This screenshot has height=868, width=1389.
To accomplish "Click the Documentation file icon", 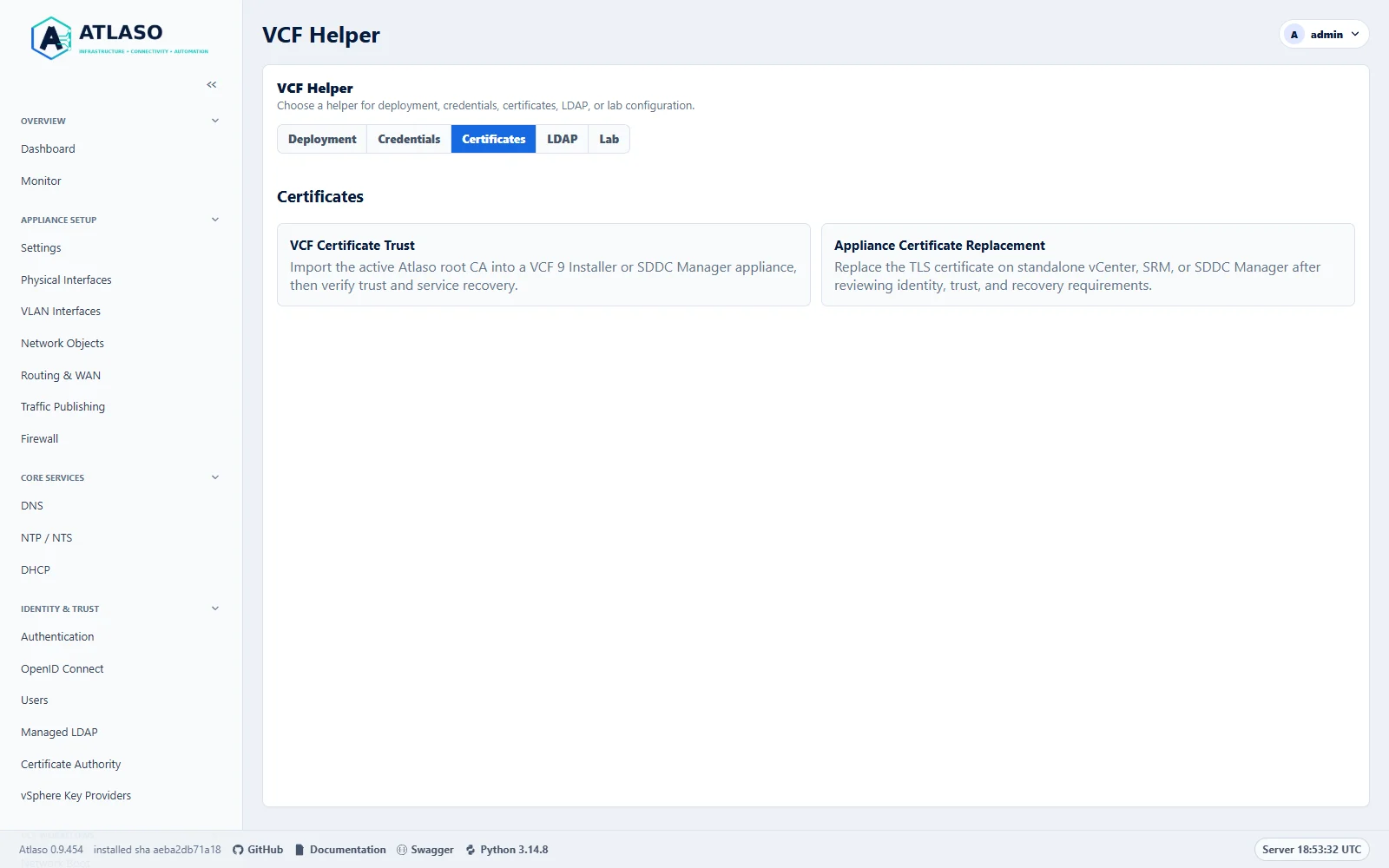I will click(300, 850).
